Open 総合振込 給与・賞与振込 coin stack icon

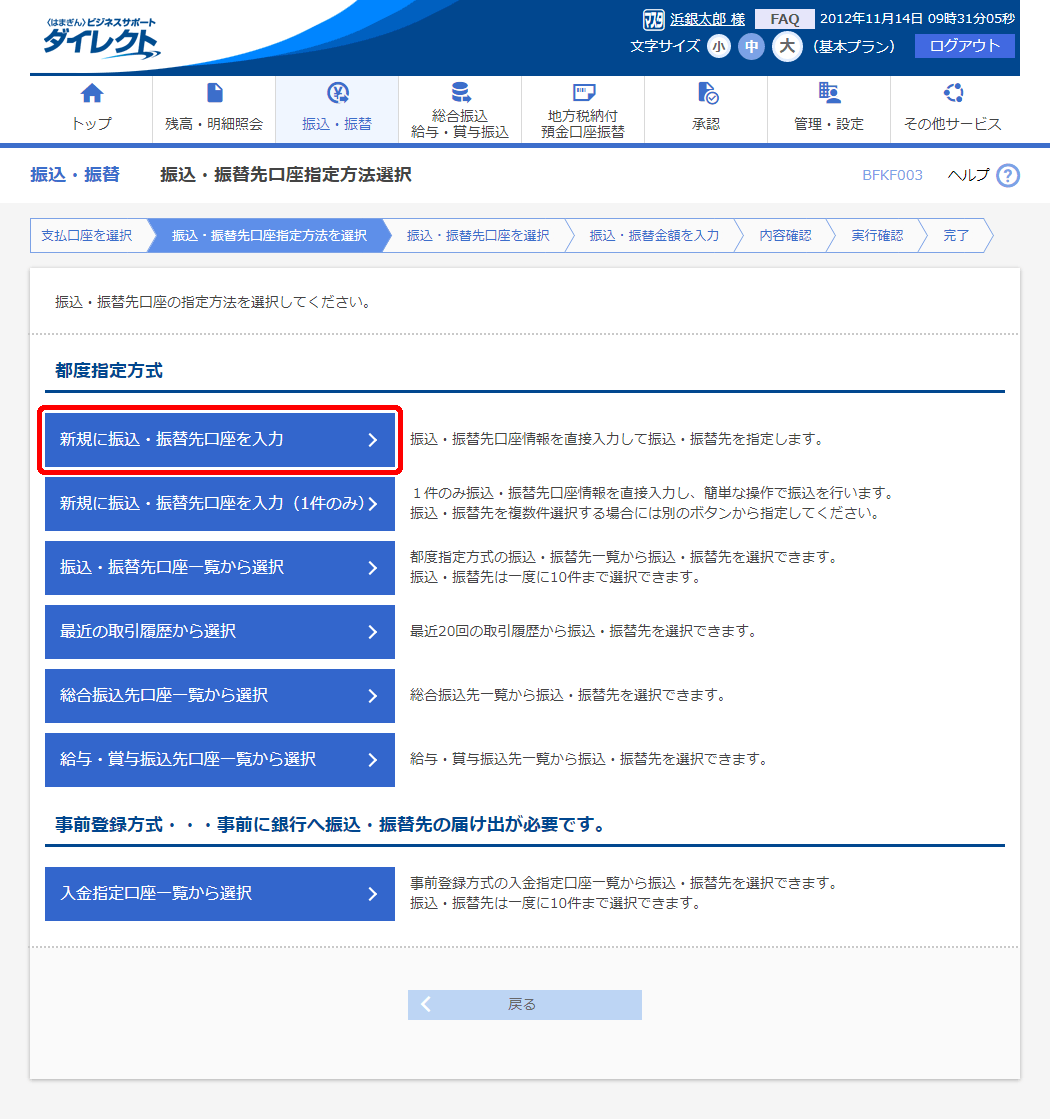(x=460, y=94)
